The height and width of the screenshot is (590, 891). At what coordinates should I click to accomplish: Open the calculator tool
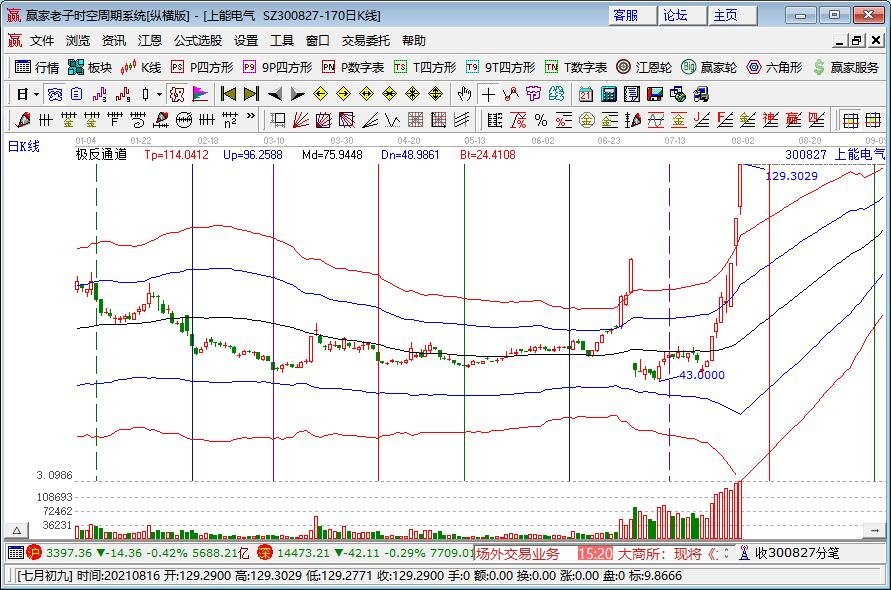608,94
